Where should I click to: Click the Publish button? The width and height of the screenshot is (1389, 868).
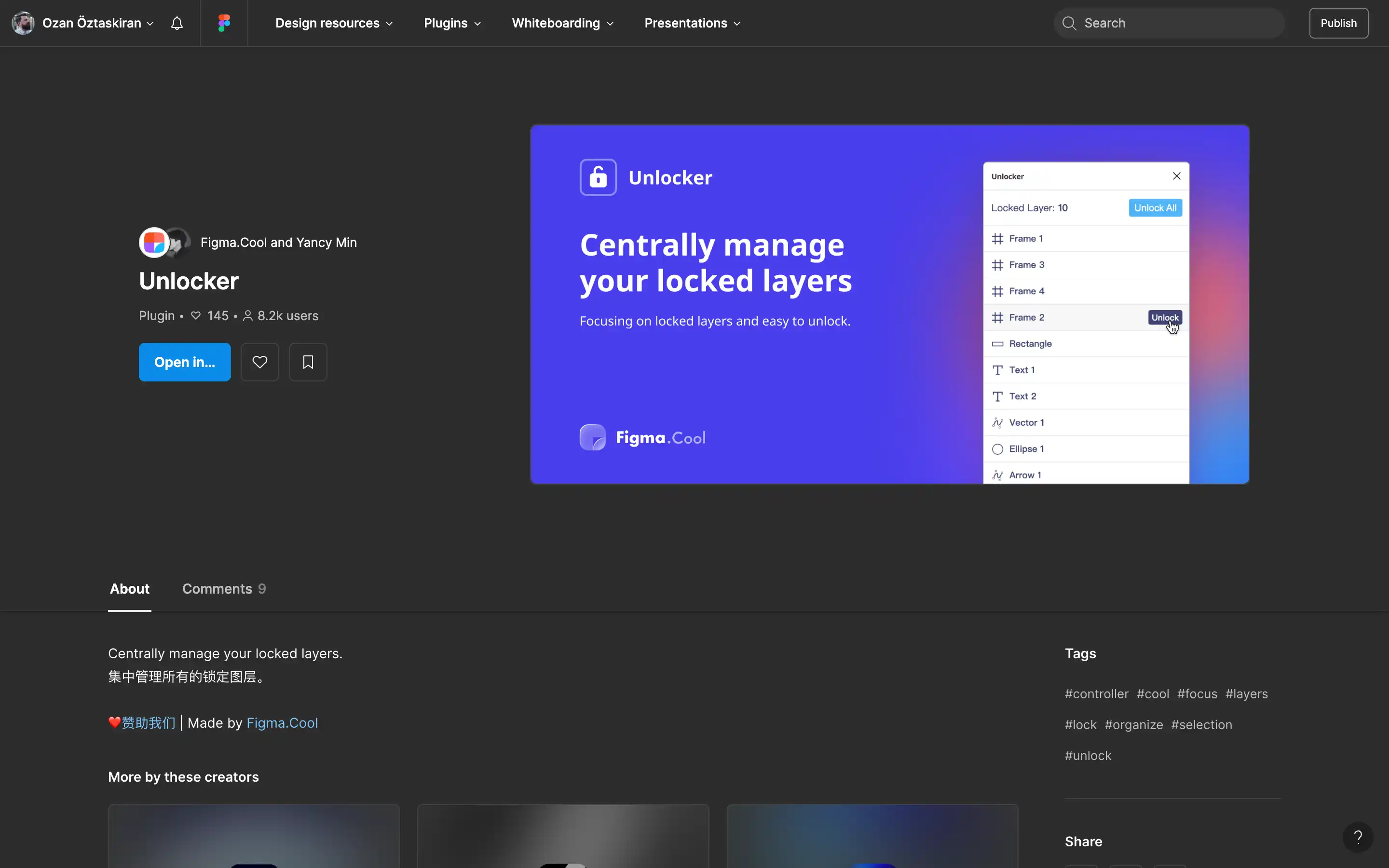(1338, 23)
